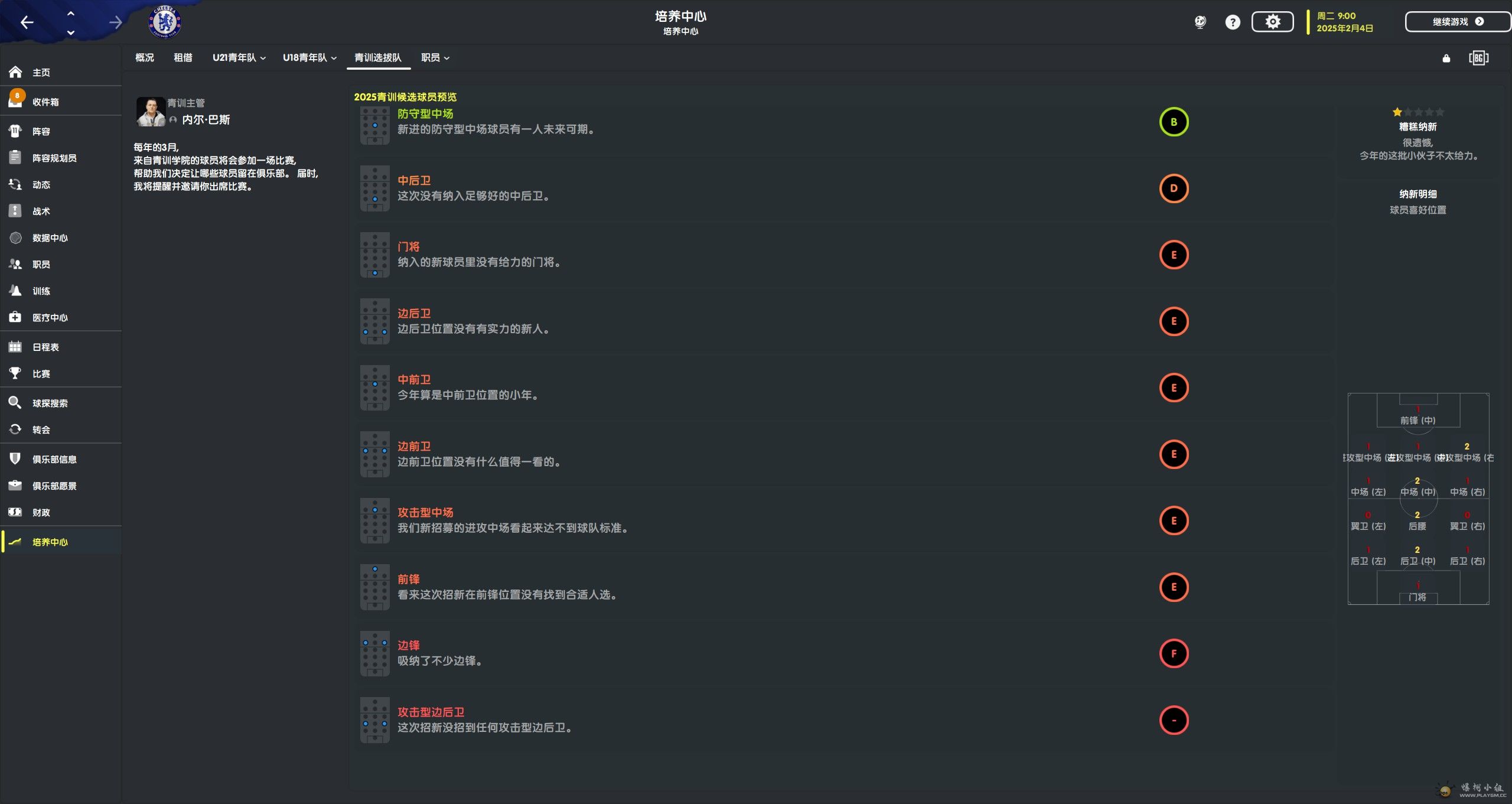Open the settings gear button
1512x804 pixels.
(x=1273, y=22)
